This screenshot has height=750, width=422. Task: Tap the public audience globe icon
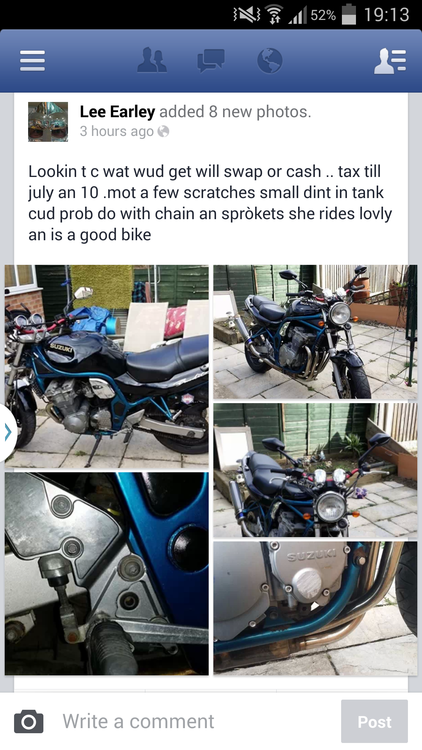click(164, 131)
